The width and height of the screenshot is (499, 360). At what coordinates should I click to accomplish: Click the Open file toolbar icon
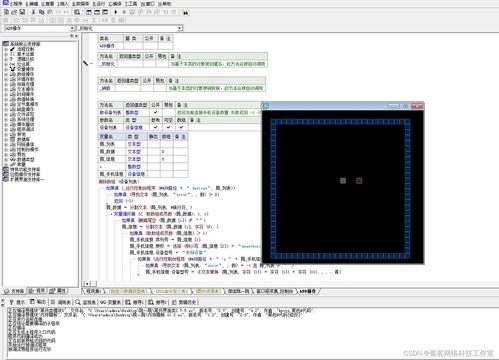tap(14, 12)
